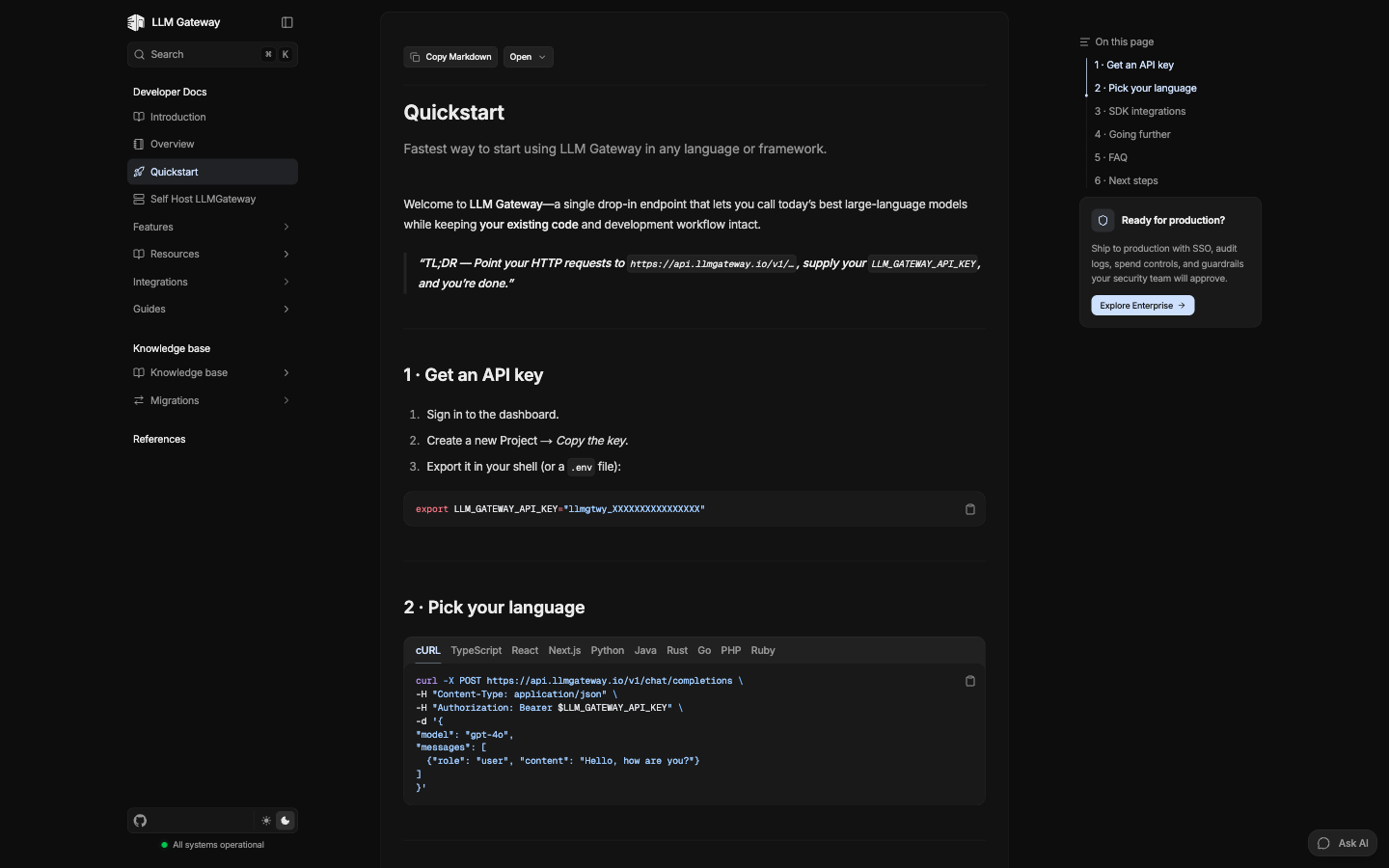Open the Ask AI assistant
The height and width of the screenshot is (868, 1389).
[x=1343, y=843]
